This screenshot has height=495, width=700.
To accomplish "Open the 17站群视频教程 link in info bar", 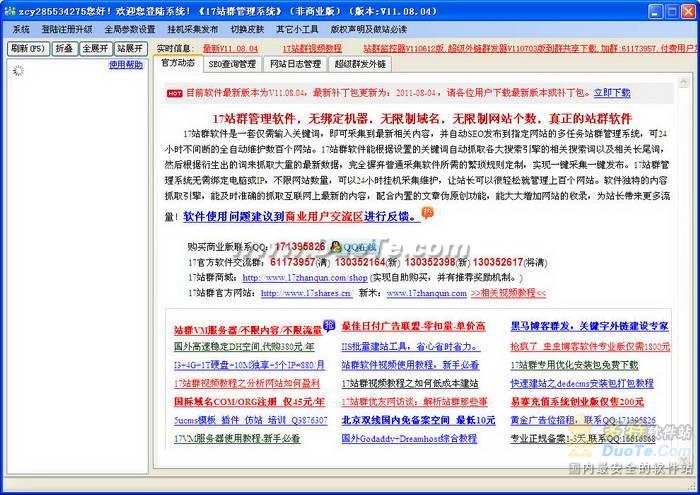I will (x=312, y=49).
